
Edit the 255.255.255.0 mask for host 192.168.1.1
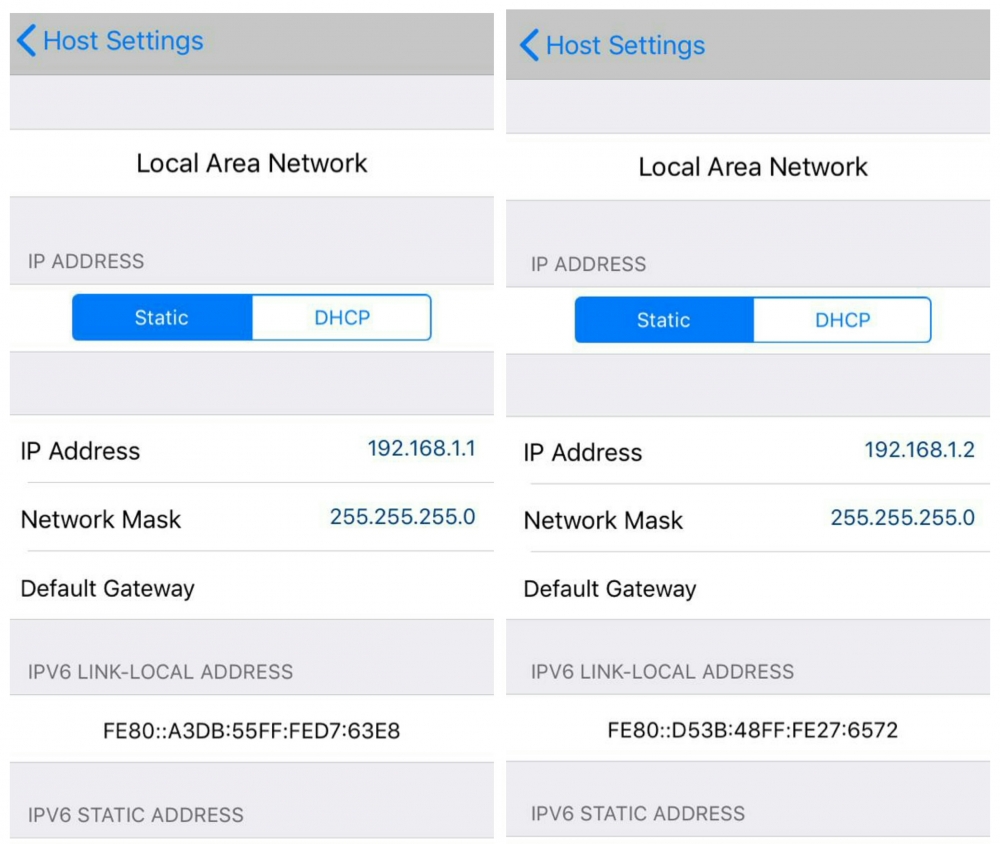pos(402,517)
